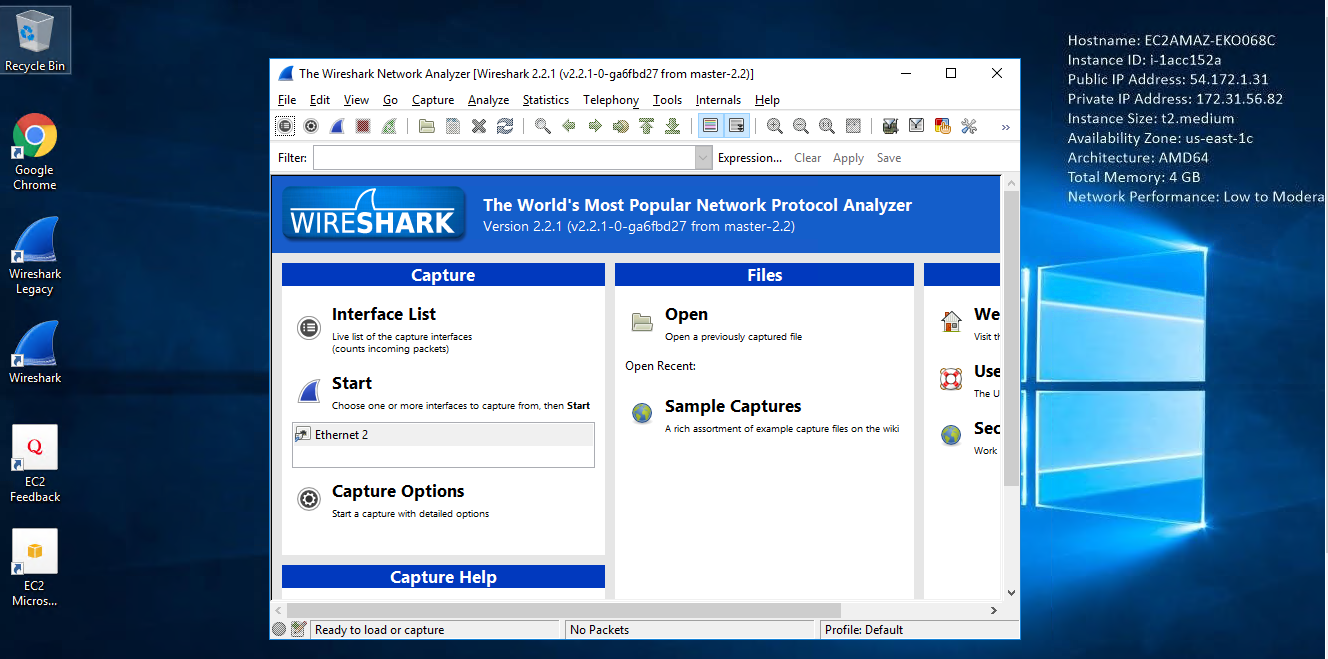This screenshot has width=1328, height=659.
Task: Open the Profile: Default selector in status bar
Action: tap(864, 630)
